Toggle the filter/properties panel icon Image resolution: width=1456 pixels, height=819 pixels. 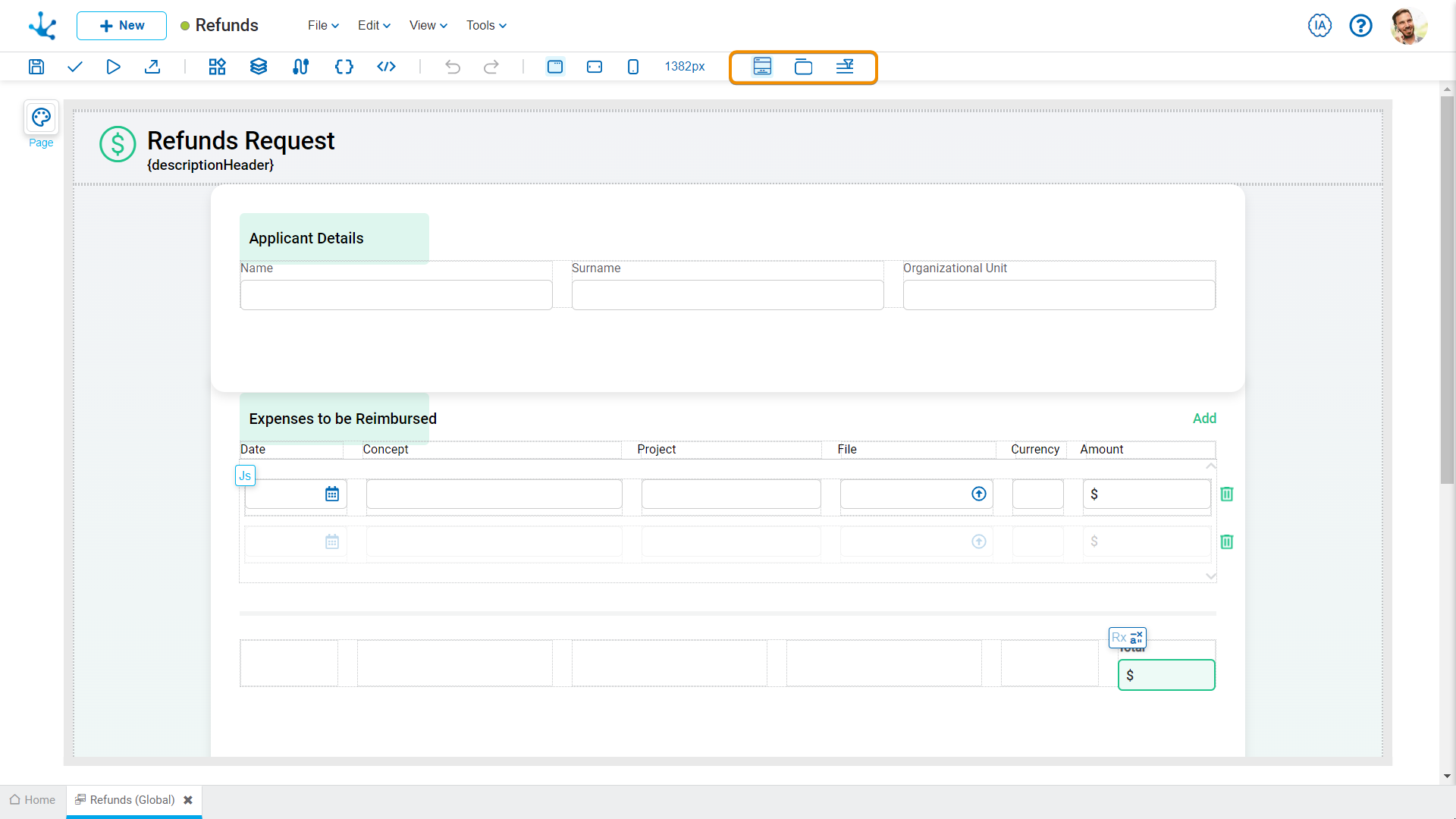tap(844, 67)
